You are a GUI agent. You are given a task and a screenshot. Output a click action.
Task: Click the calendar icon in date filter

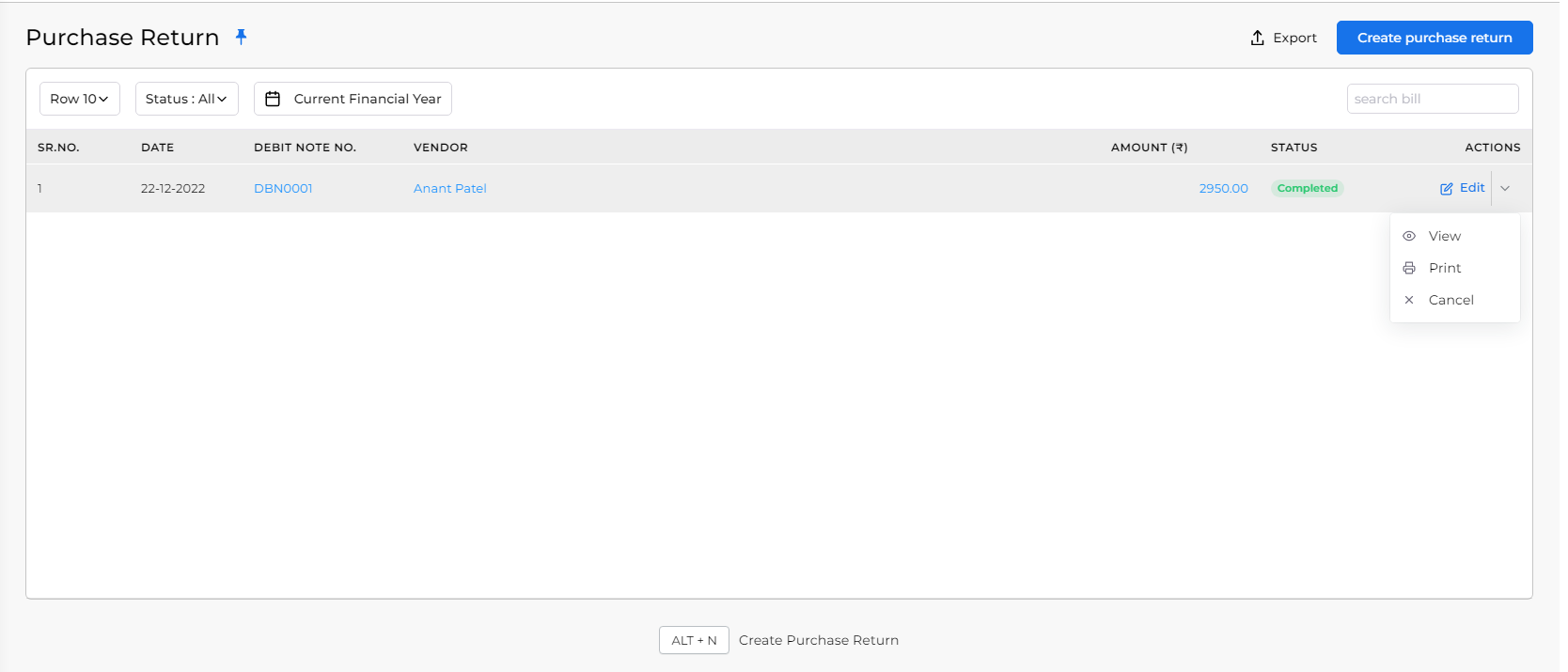click(273, 99)
